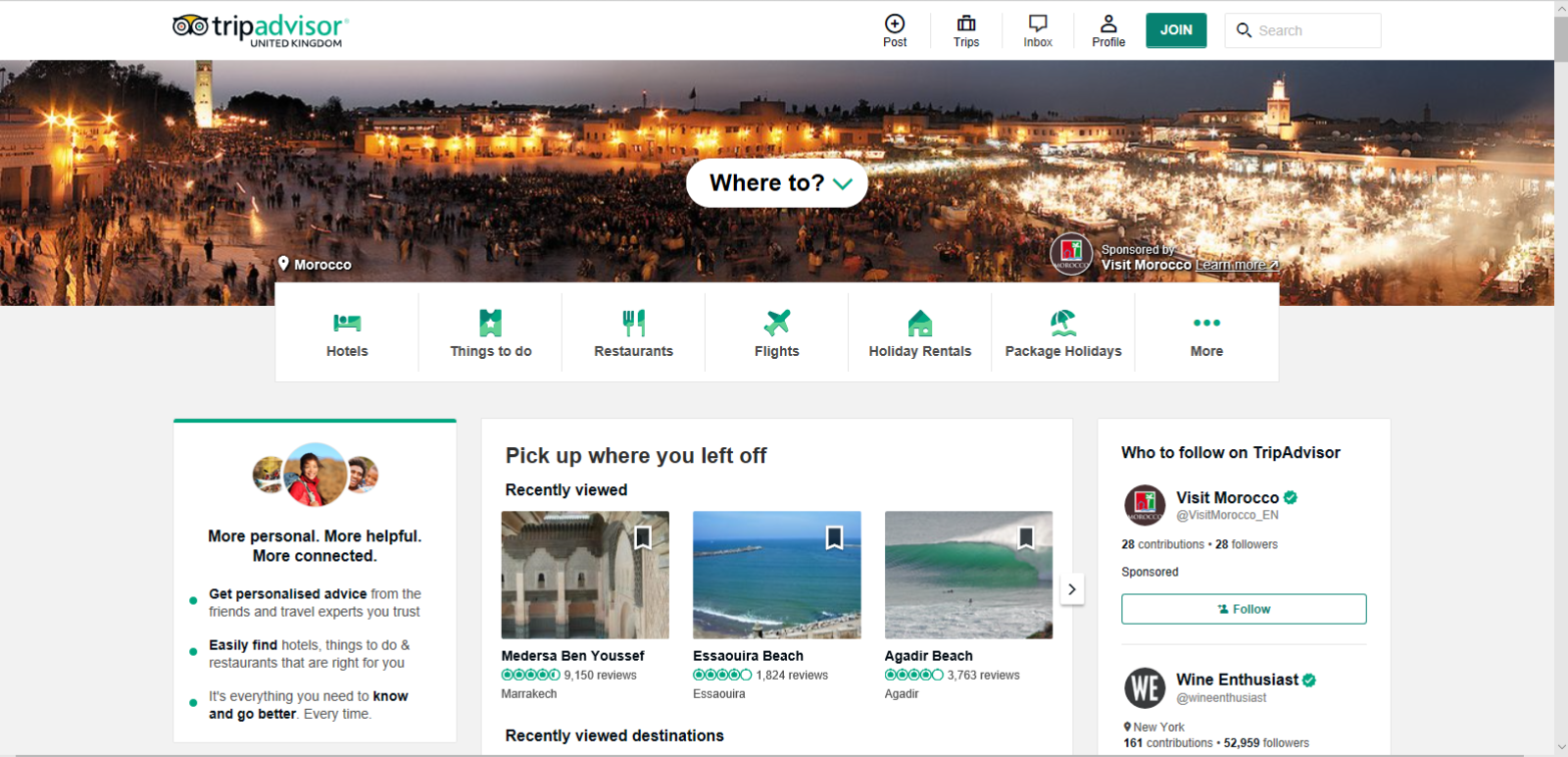Open the Where to? dropdown
1568x757 pixels.
point(777,183)
